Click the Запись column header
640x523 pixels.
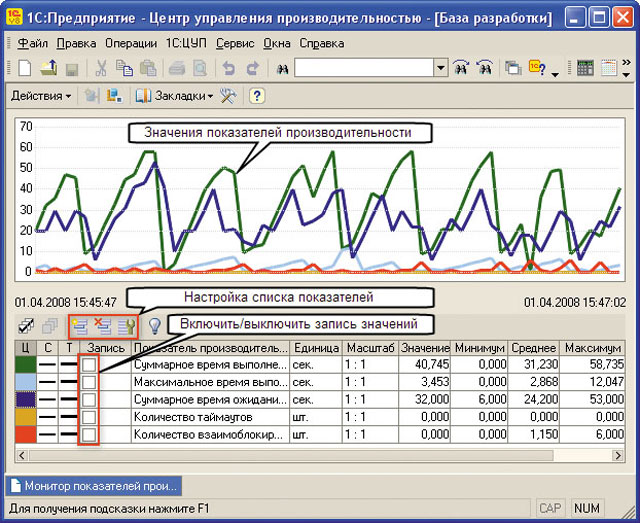pyautogui.click(x=105, y=348)
